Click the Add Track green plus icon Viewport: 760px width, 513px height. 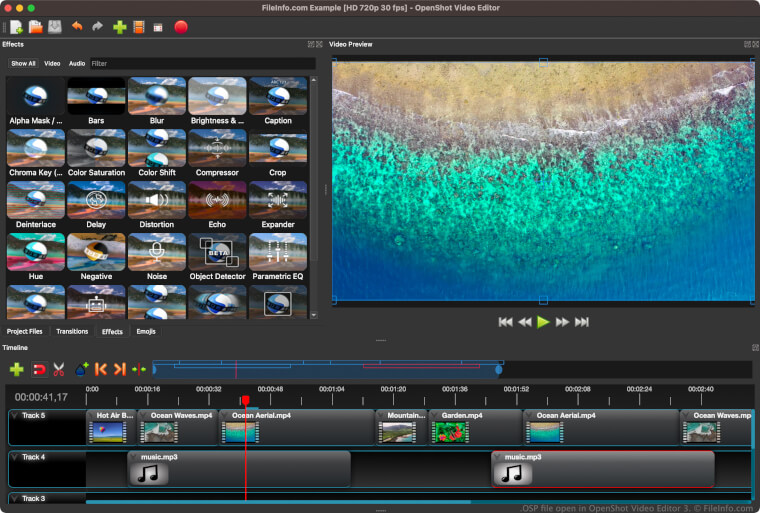point(16,369)
